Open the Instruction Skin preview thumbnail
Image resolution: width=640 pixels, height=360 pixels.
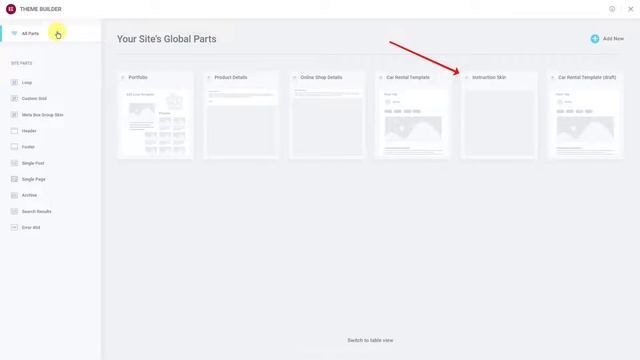499,122
